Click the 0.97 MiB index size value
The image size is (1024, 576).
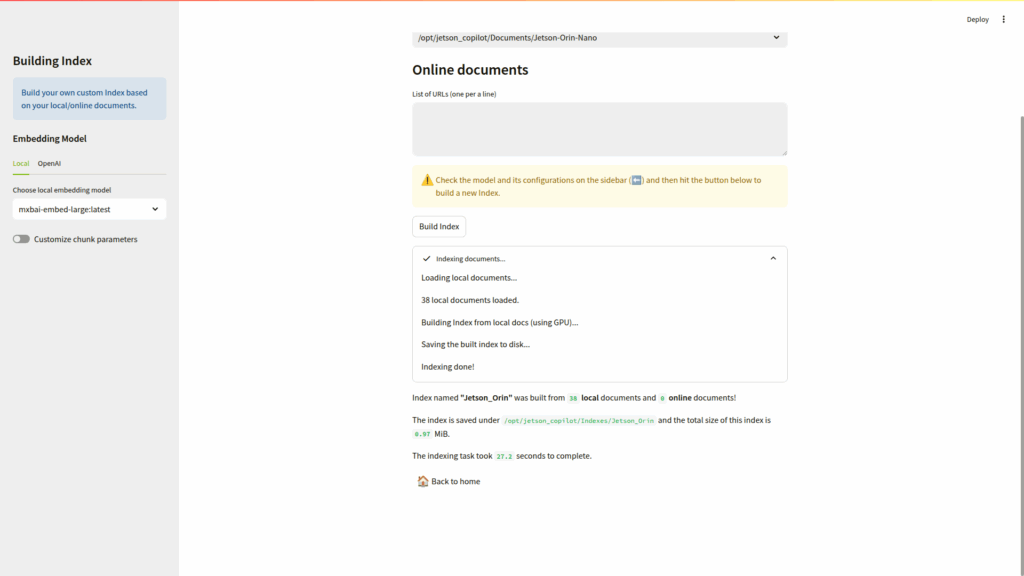click(x=422, y=434)
